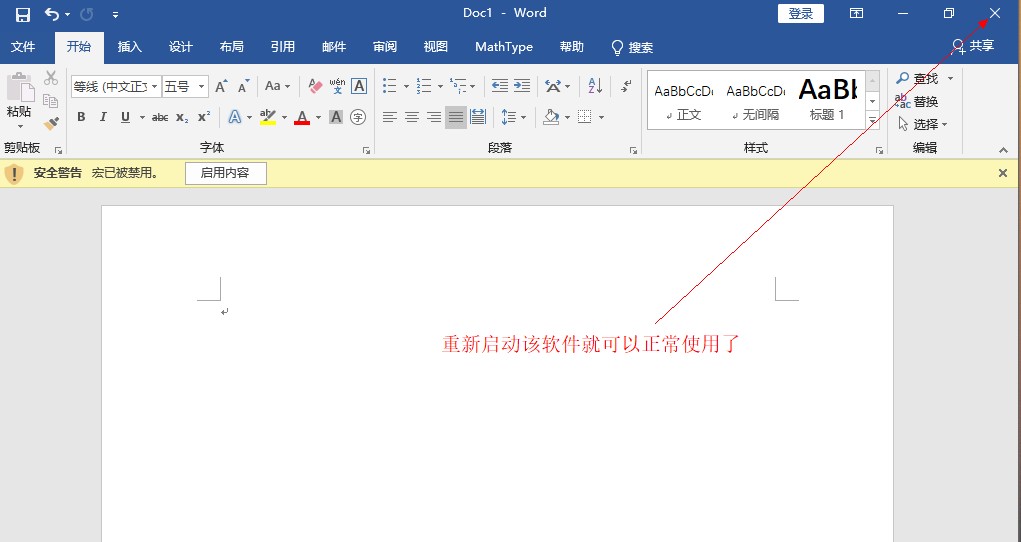The width and height of the screenshot is (1021, 542).
Task: Click the Cut scissors icon
Action: 51,78
